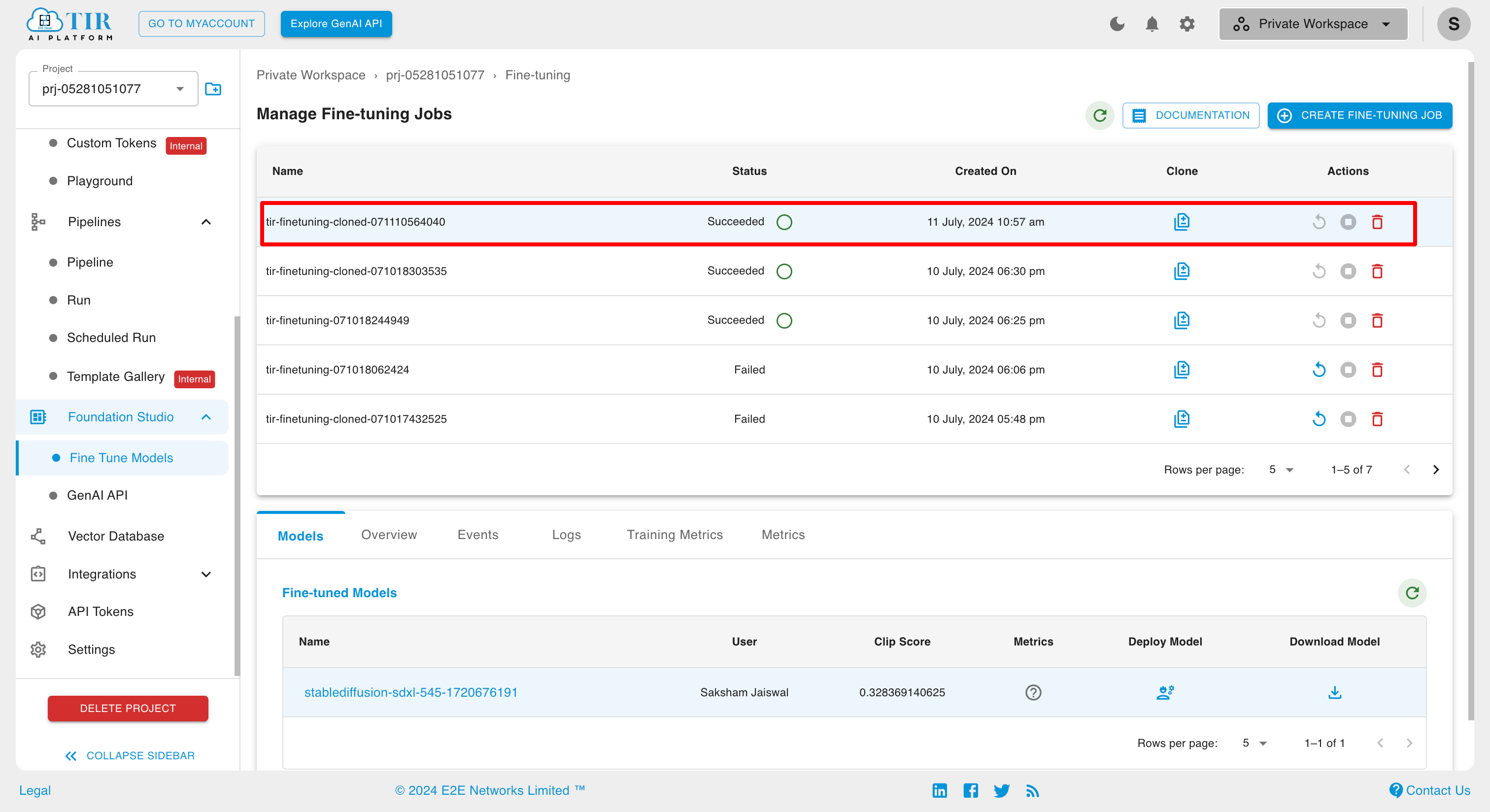Clone job tir-finetuning-cloned-071110564040
This screenshot has height=812, width=1490.
[1181, 222]
